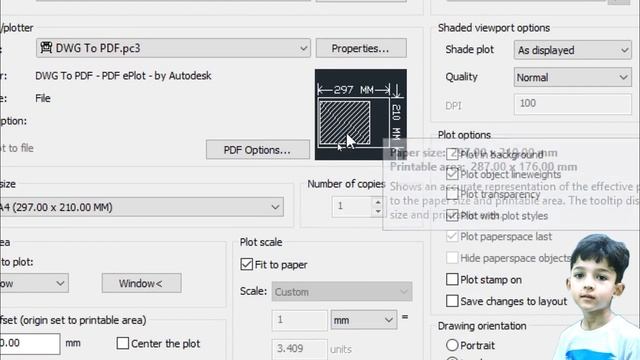
Task: Open PDF Options... dialog
Action: click(258, 150)
